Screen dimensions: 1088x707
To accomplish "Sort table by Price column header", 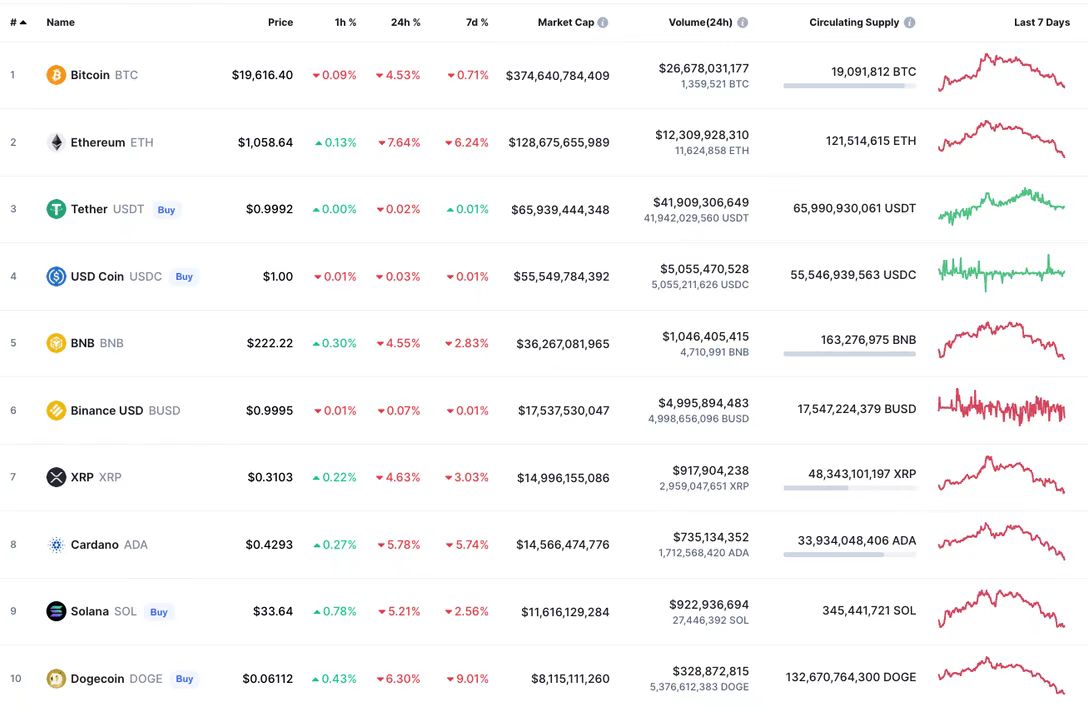I will pos(280,22).
